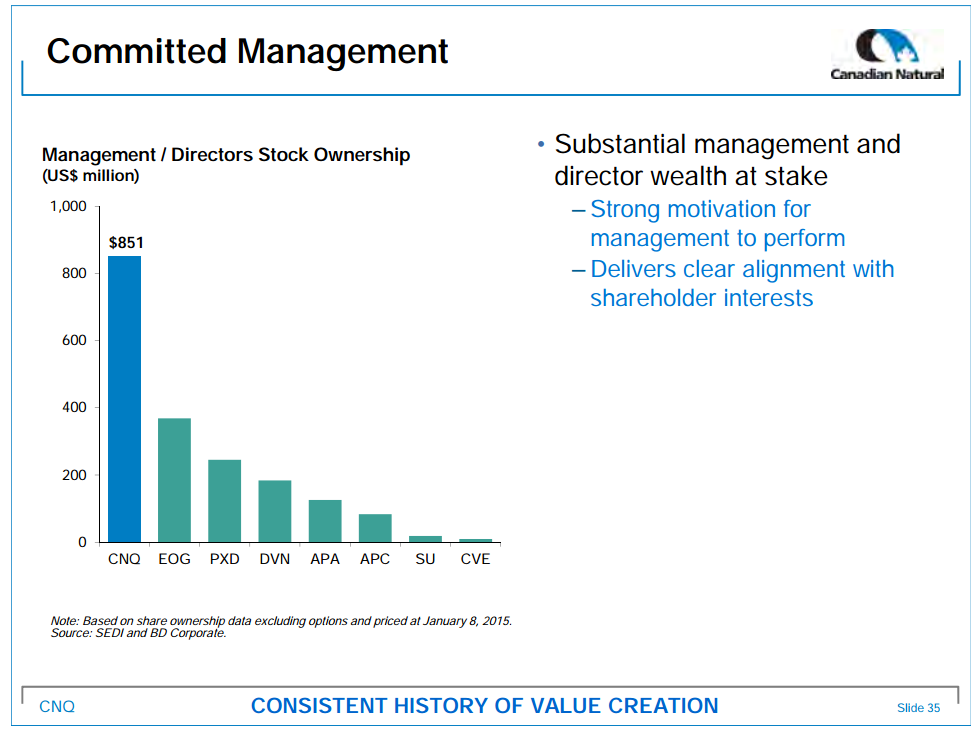
Task: Click the 'EOG' x-axis label
Action: coord(174,559)
